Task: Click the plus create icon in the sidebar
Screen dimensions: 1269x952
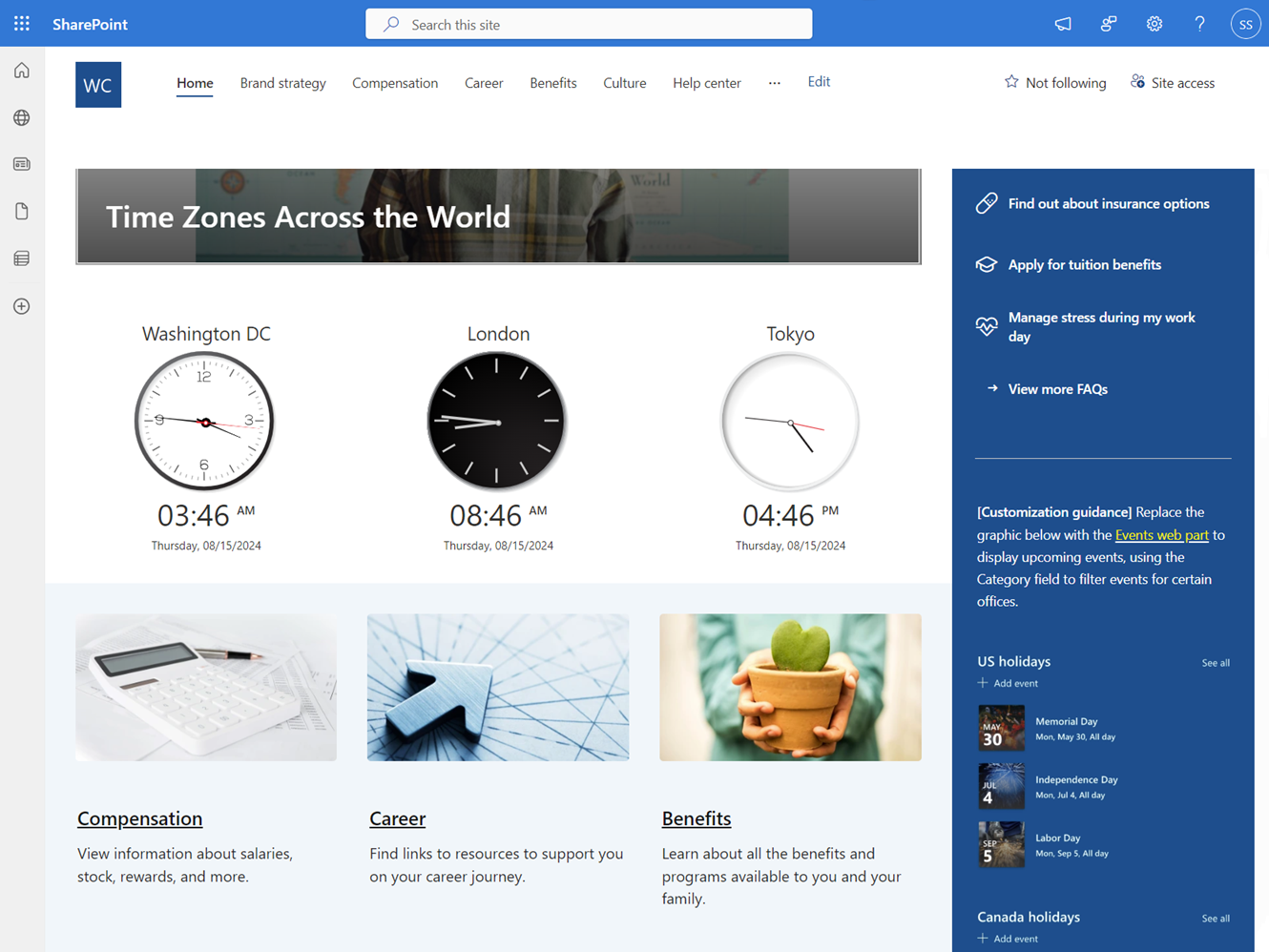Action: (21, 305)
